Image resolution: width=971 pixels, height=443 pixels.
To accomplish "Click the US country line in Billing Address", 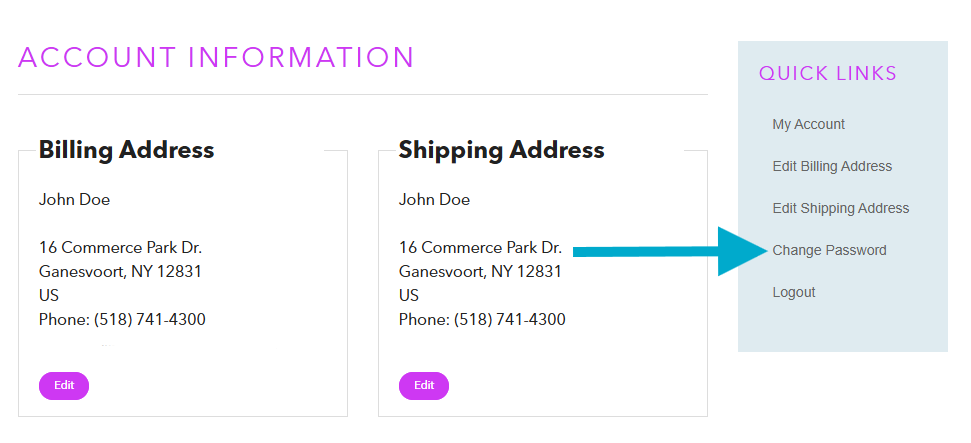I will tap(49, 295).
